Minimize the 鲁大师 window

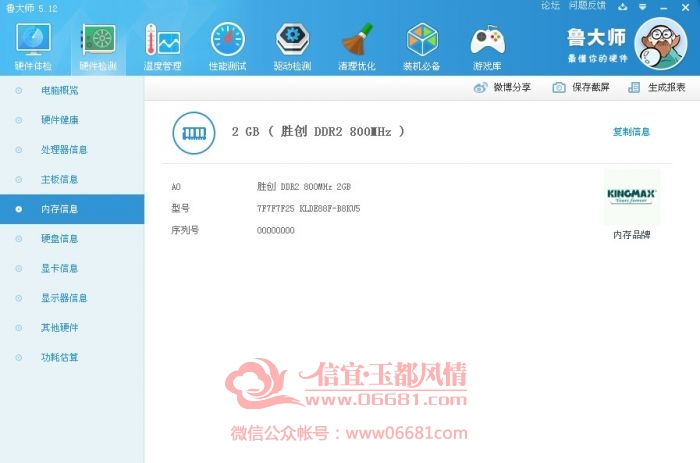click(663, 8)
